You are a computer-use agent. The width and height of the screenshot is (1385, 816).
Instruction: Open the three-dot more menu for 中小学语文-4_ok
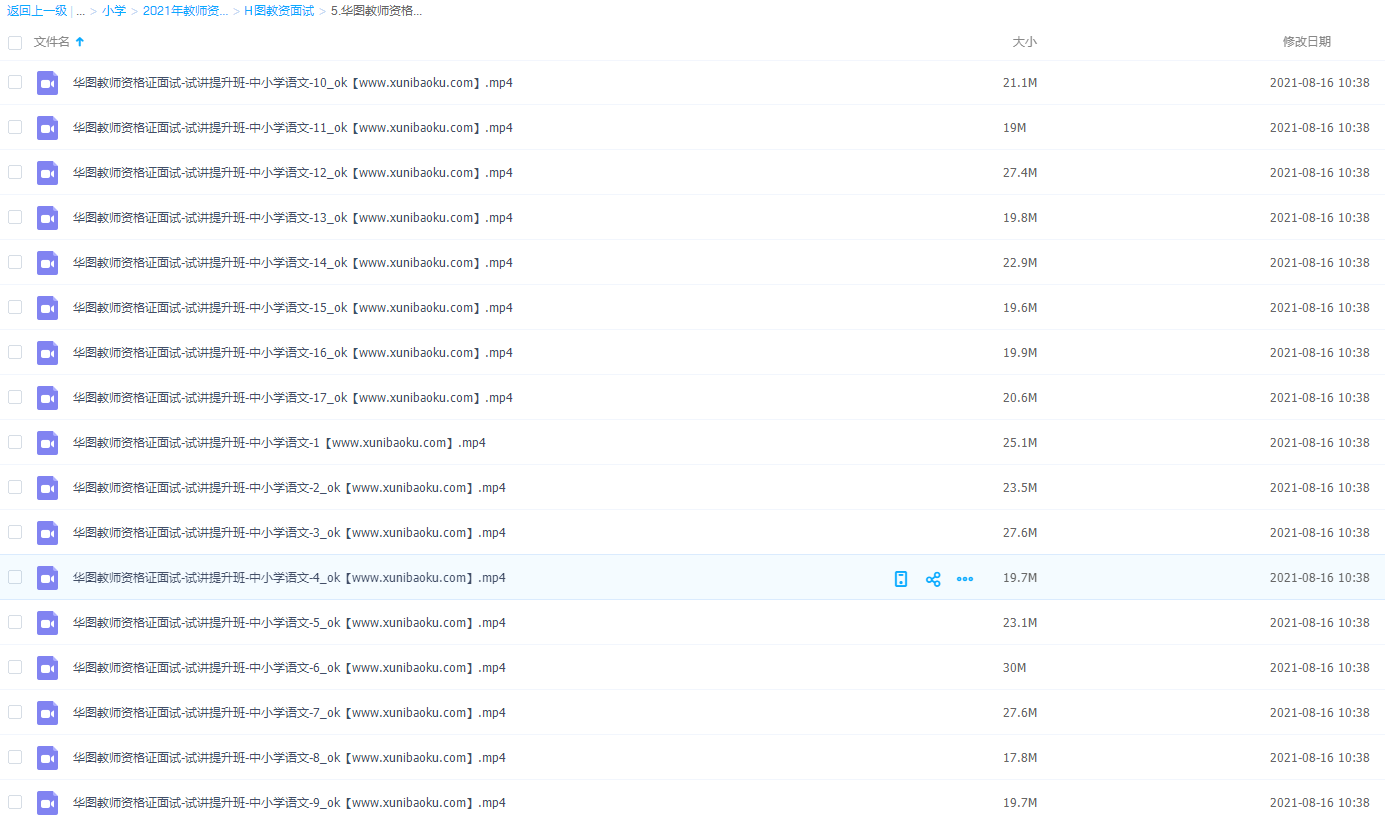[x=965, y=579]
